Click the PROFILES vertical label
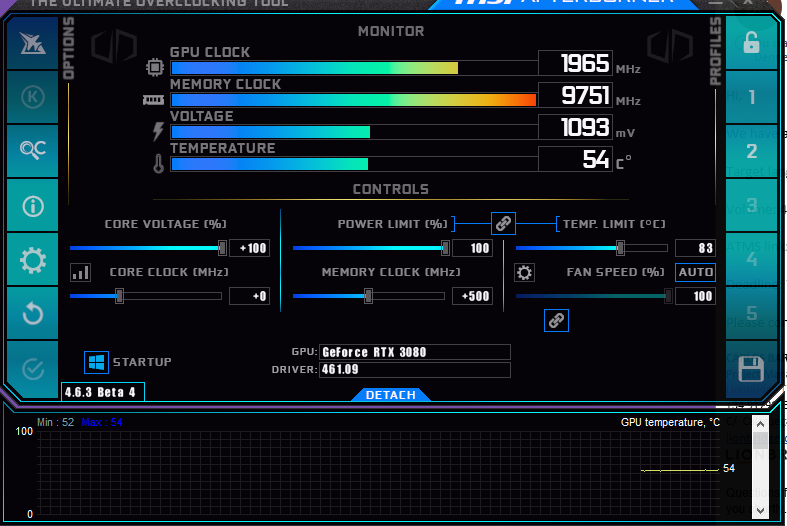This screenshot has width=787, height=526. [715, 51]
